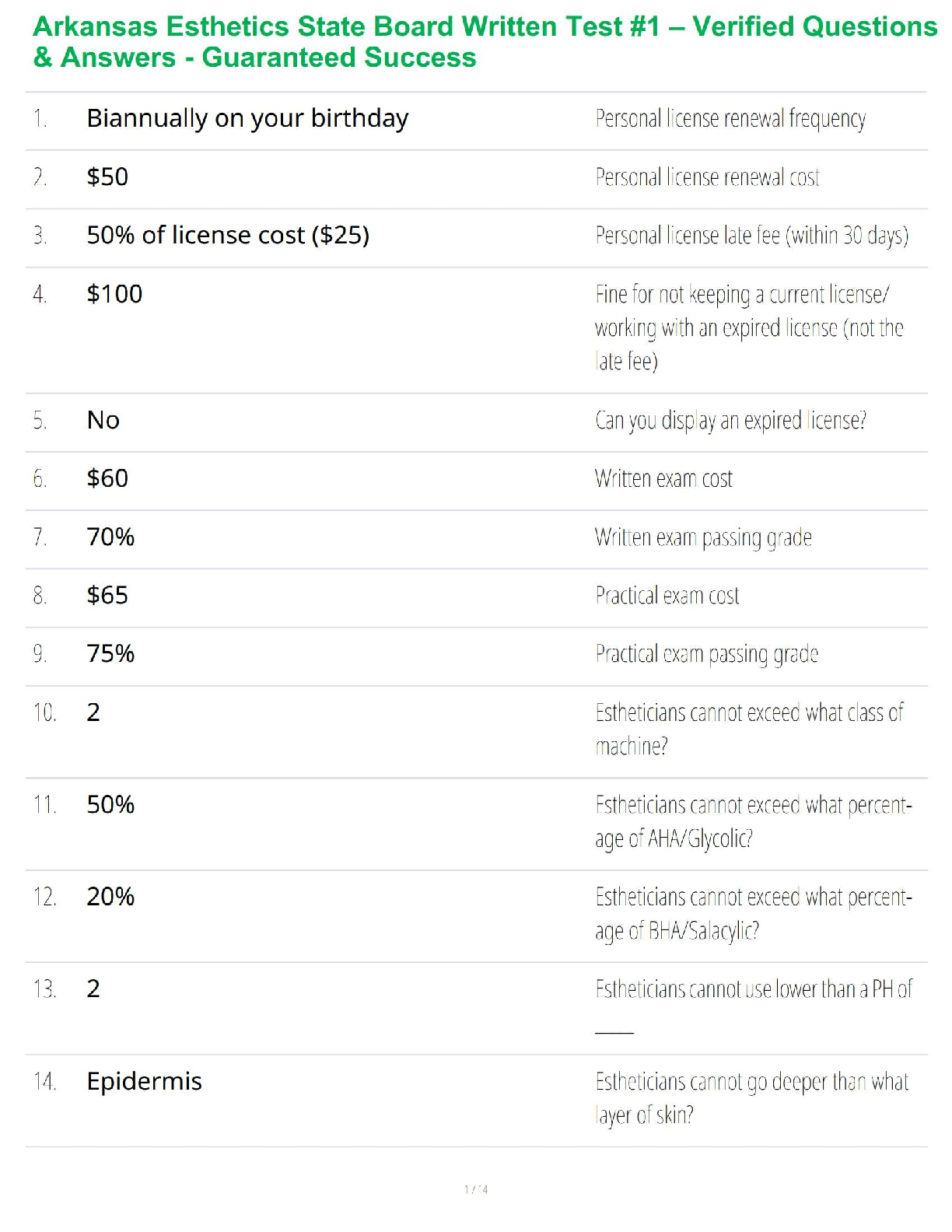Click "Personal license renewal frequency" text
The height and width of the screenshot is (1232, 952).
coord(730,119)
